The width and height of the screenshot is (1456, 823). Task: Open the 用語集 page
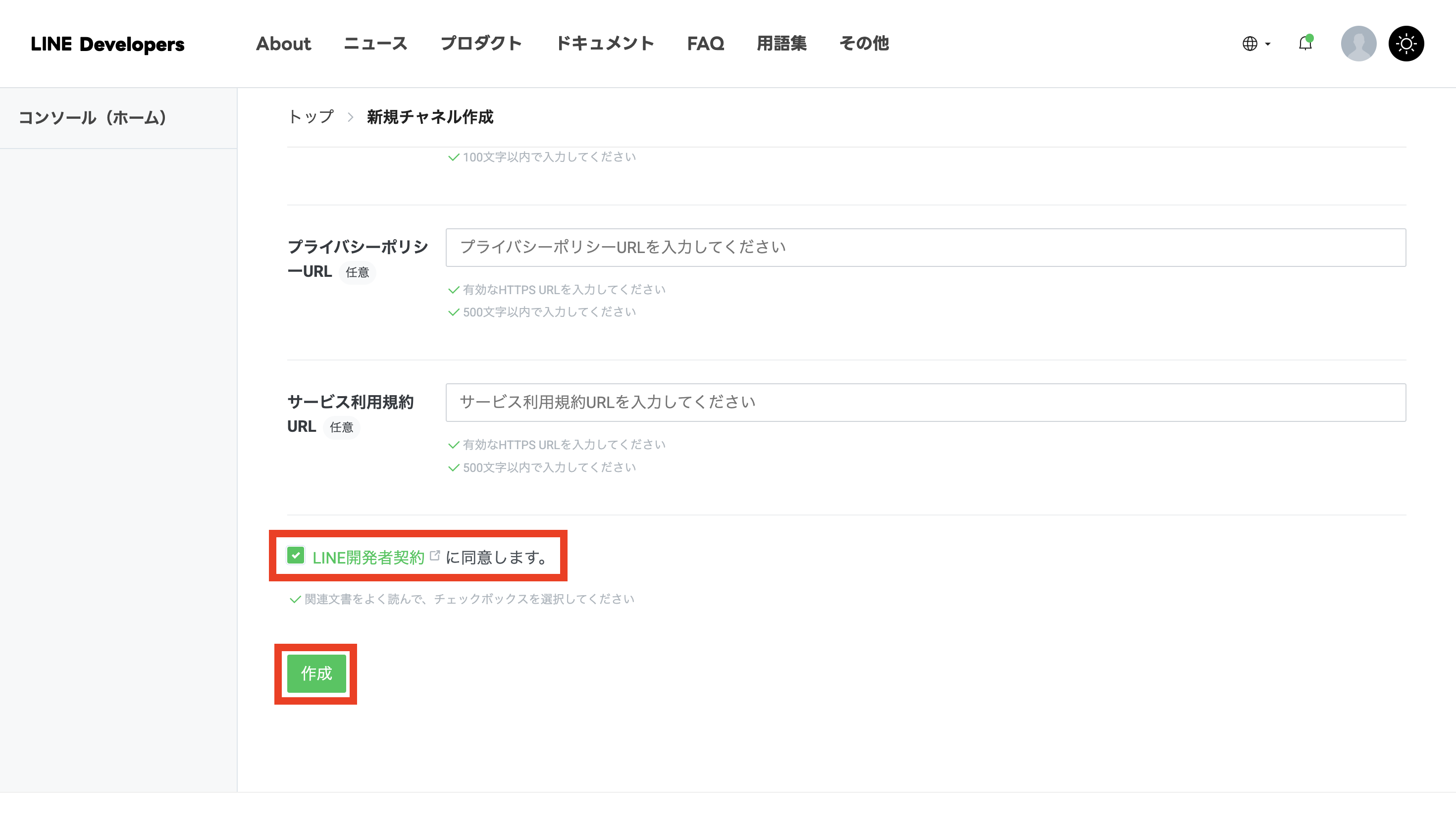(781, 44)
